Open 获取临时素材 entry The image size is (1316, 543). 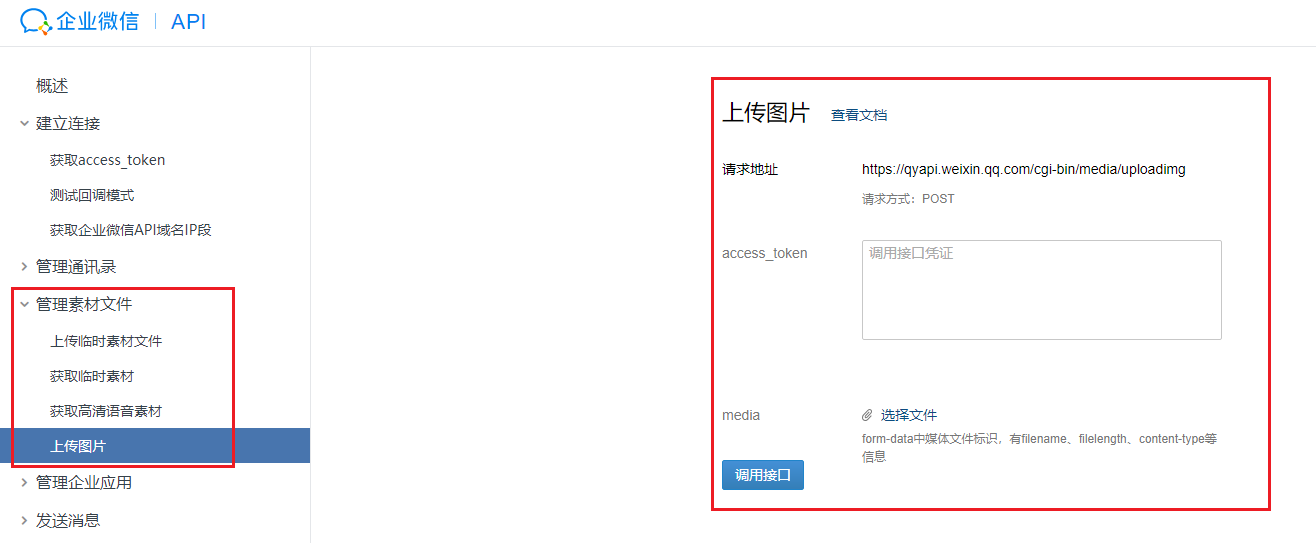[92, 376]
